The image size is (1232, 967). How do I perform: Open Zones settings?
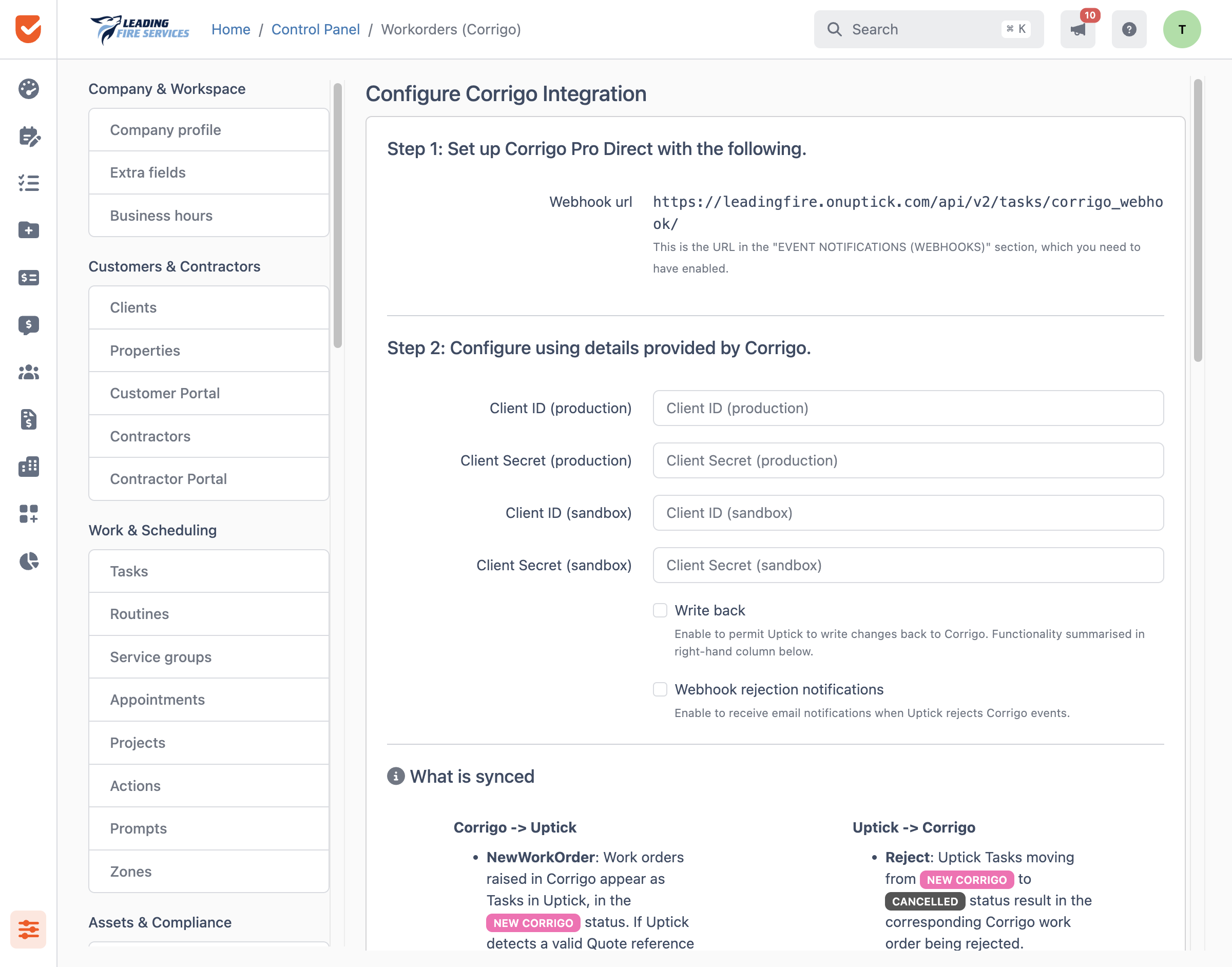[x=209, y=872]
